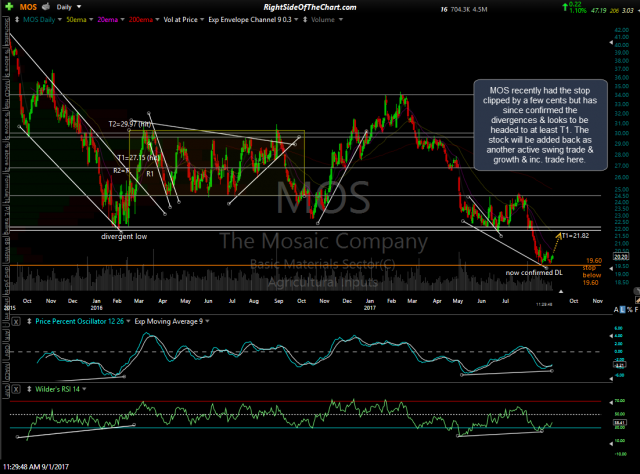Click the highlighted 20.20 current price label
The height and width of the screenshot is (474, 640).
coord(620,256)
